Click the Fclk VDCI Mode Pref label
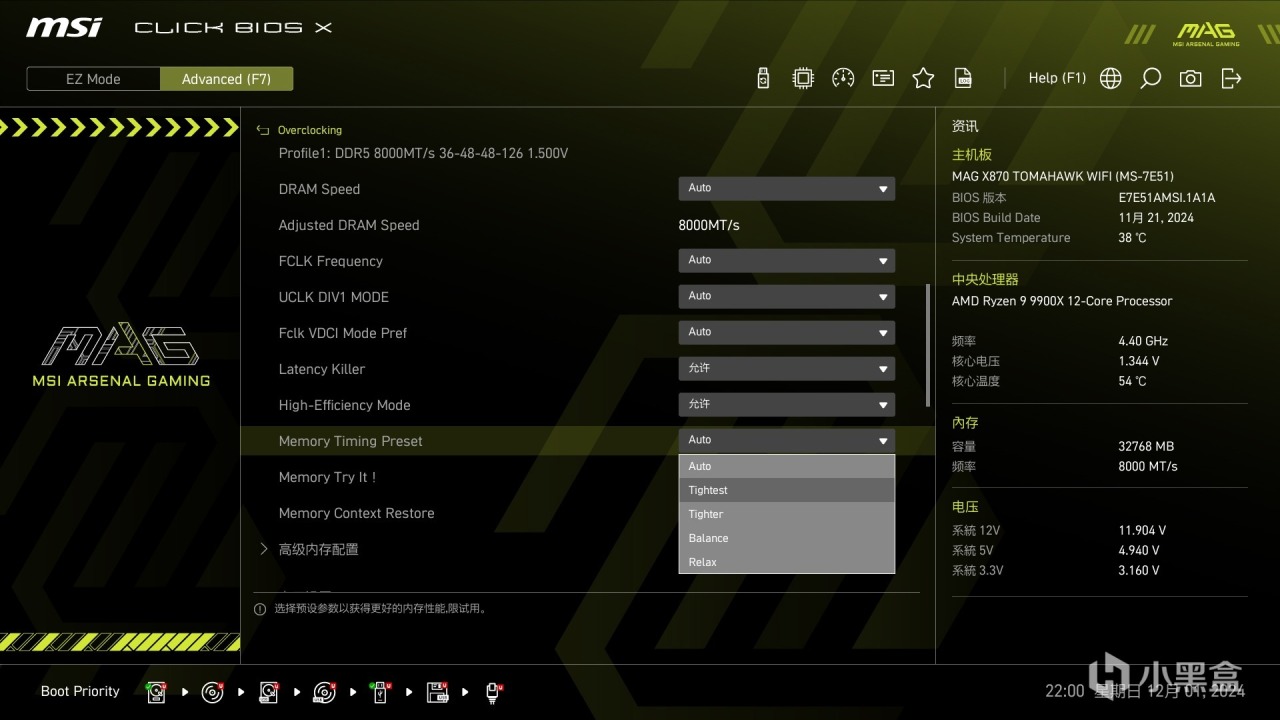This screenshot has height=720, width=1280. (x=343, y=333)
